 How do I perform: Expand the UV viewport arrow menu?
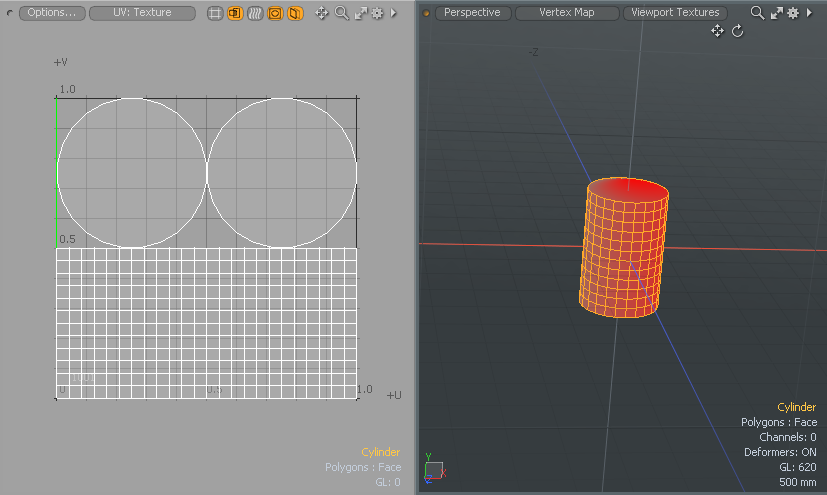tap(393, 13)
